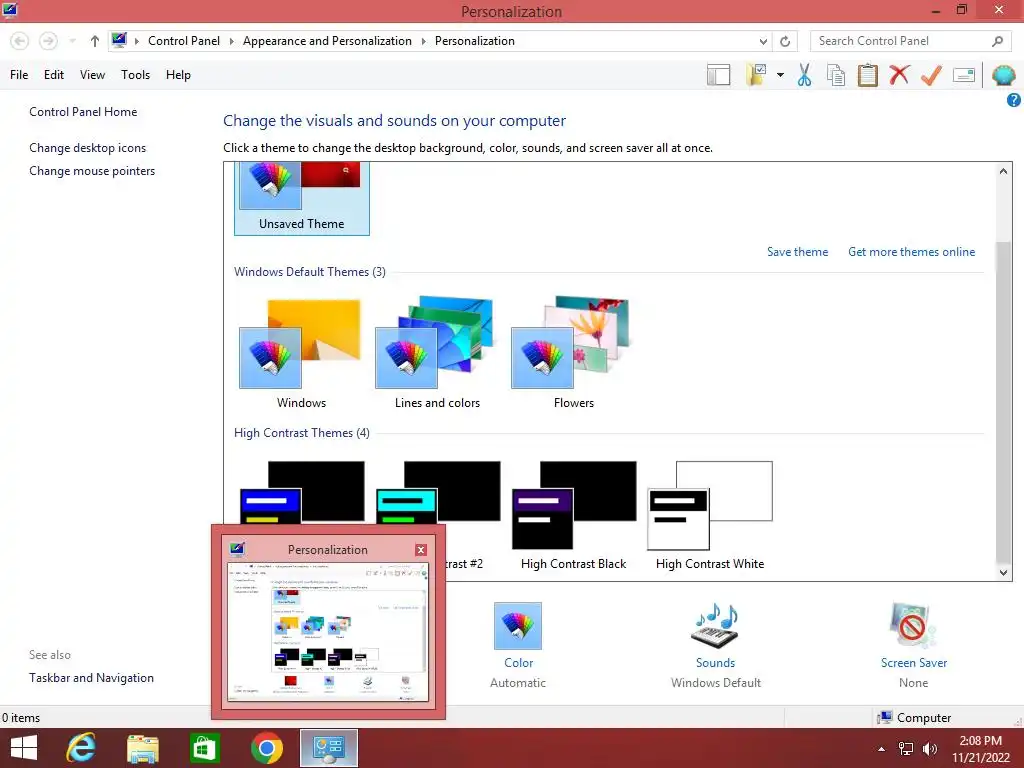The image size is (1024, 768).
Task: Click the Rename icon in toolbar
Action: coord(964,75)
